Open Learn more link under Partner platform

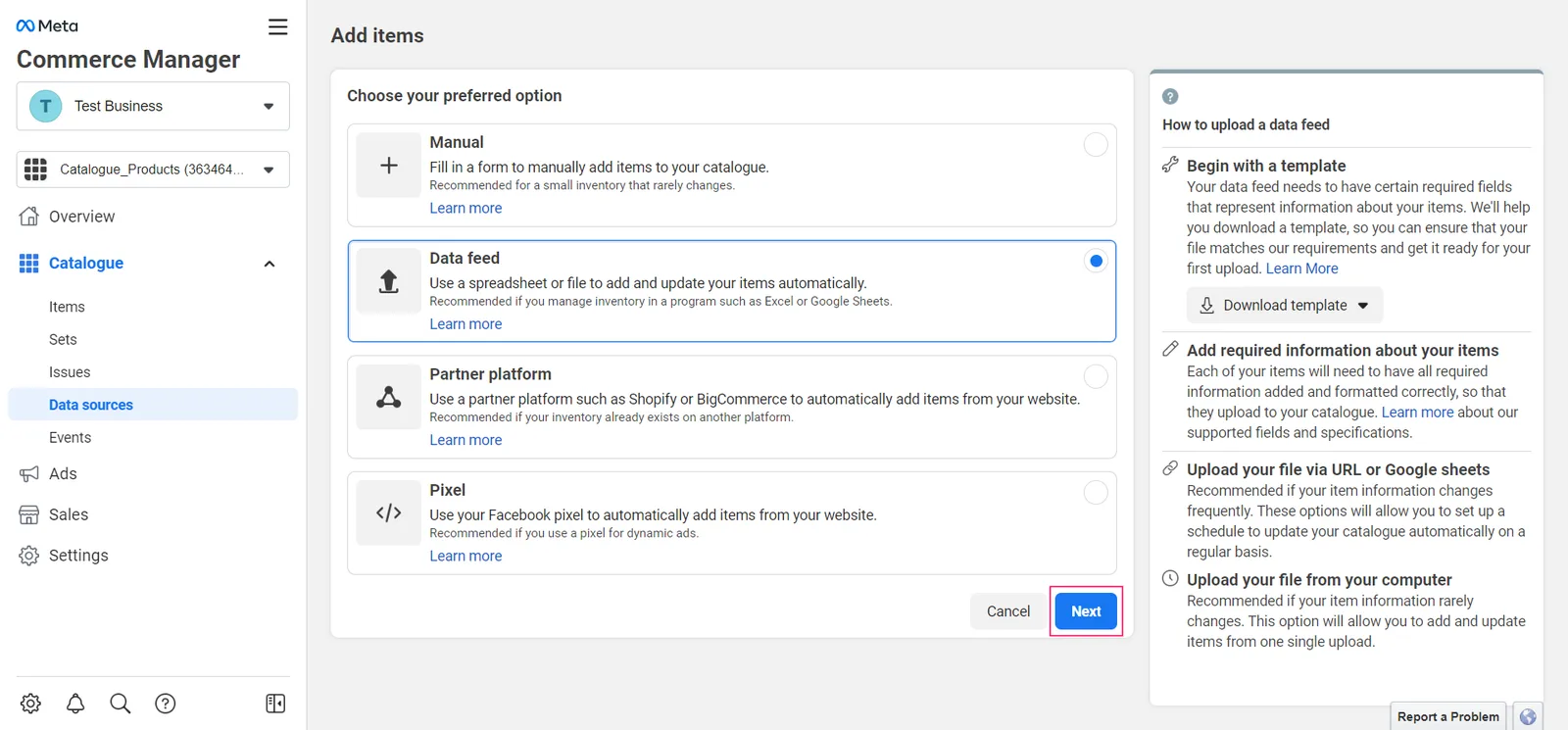[465, 440]
